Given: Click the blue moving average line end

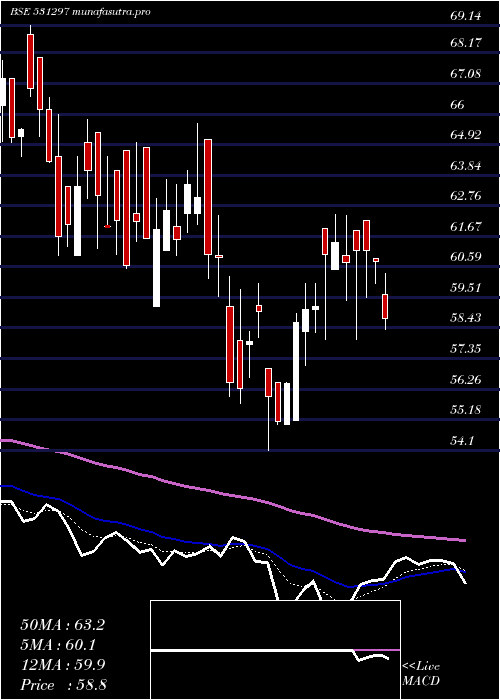Looking at the screenshot, I should pos(463,571).
